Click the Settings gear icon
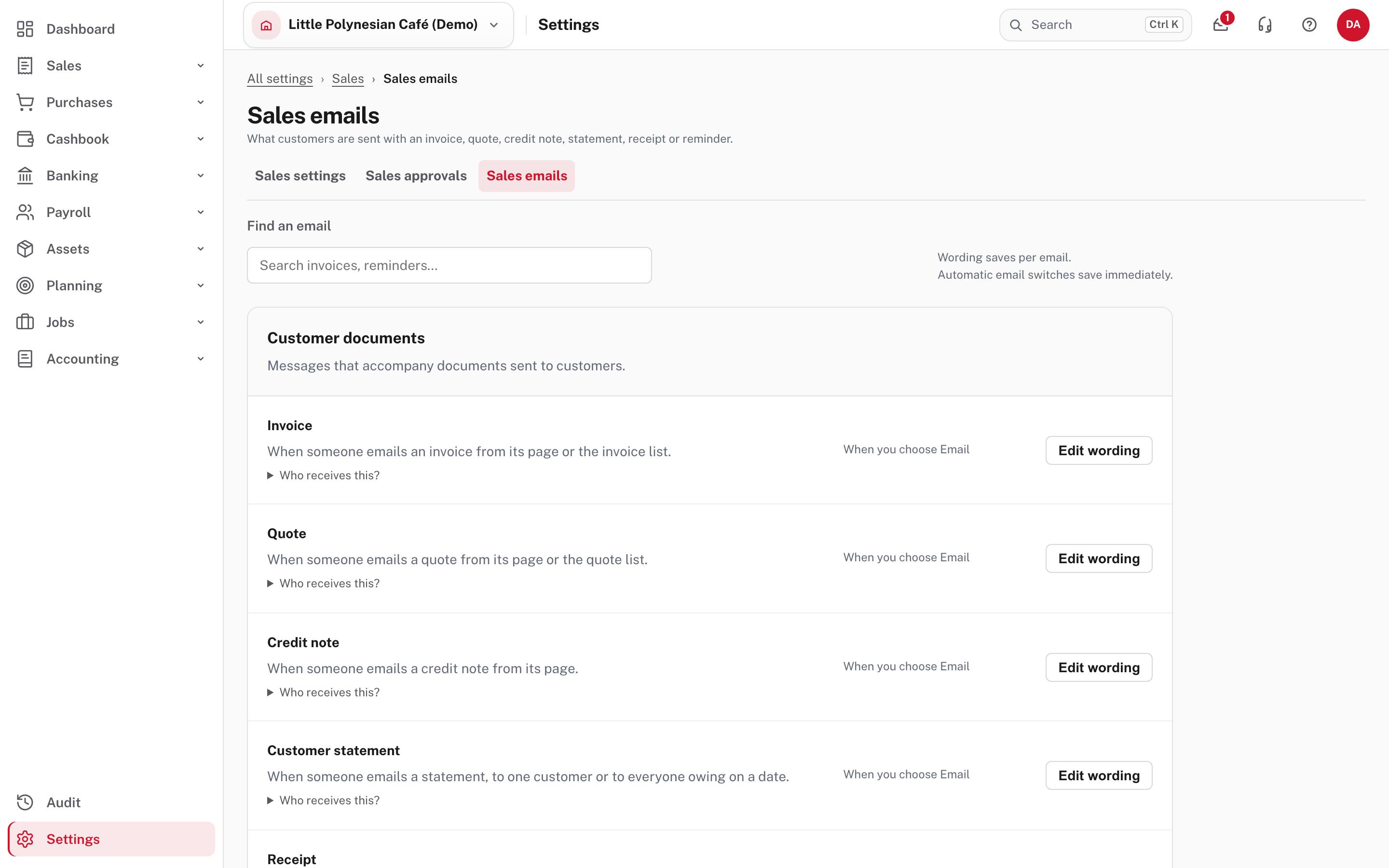The image size is (1389, 868). click(25, 839)
